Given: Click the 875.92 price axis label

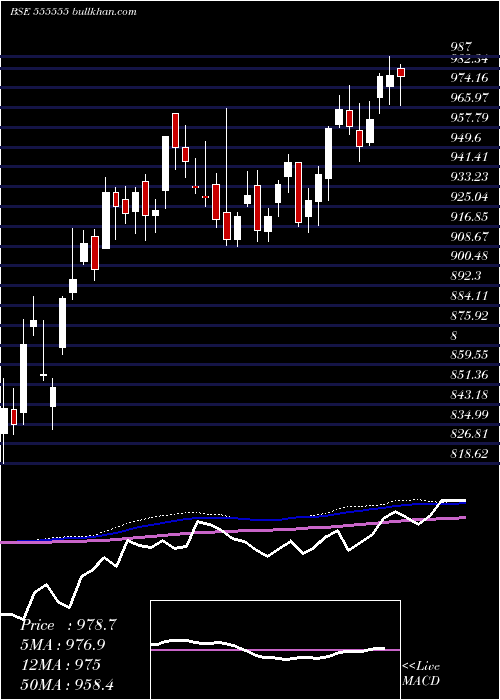Looking at the screenshot, I should pyautogui.click(x=469, y=316).
